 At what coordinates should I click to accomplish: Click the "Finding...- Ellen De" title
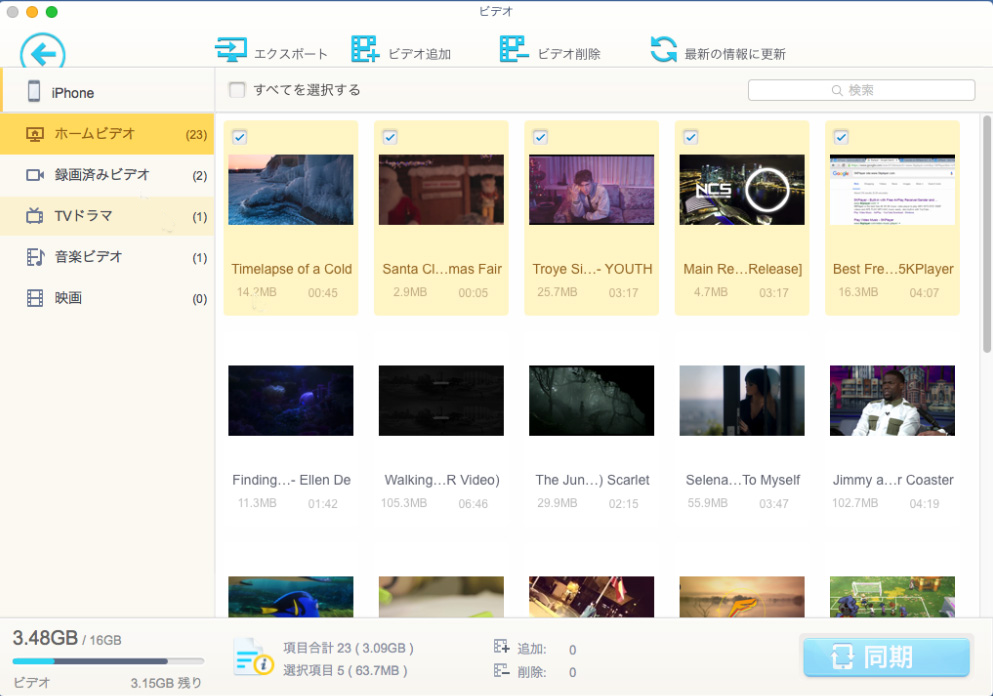[x=291, y=480]
